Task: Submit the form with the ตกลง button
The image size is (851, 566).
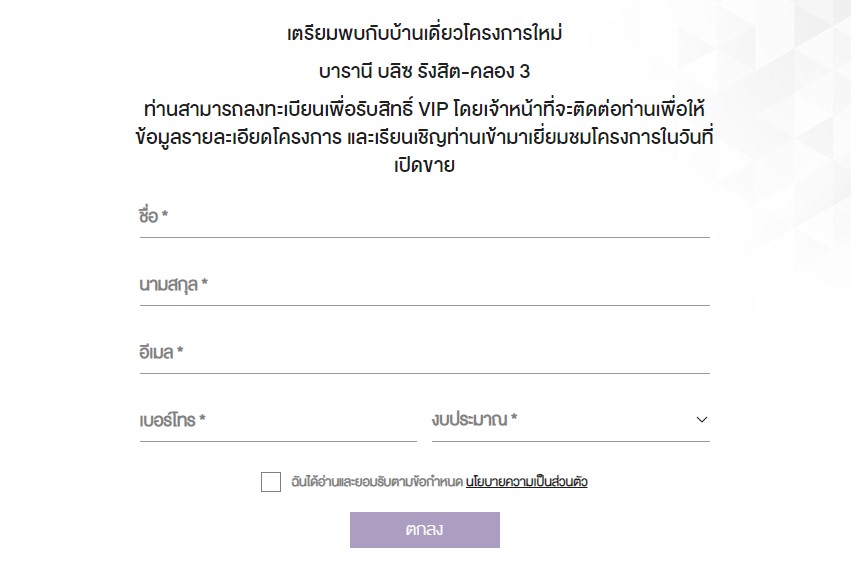Action: (x=424, y=530)
